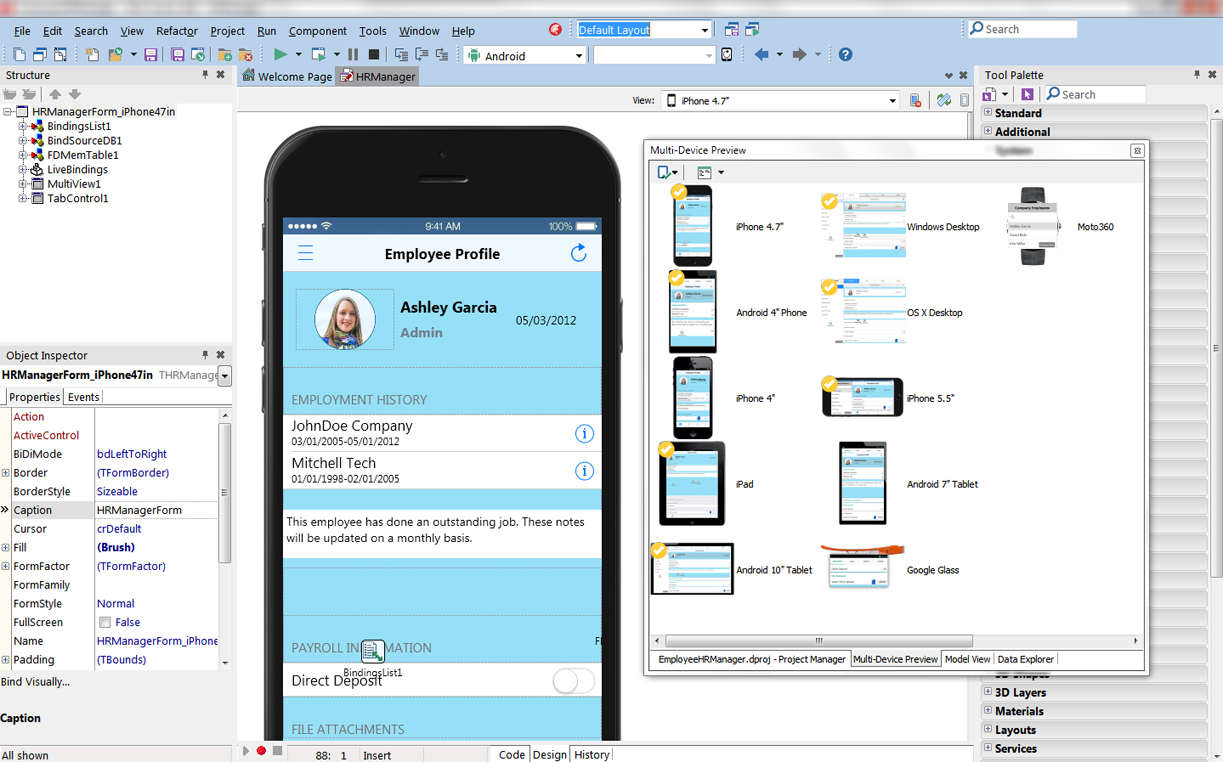1223x762 pixels.
Task: Expand the 3D Layers palette category
Action: coord(988,692)
